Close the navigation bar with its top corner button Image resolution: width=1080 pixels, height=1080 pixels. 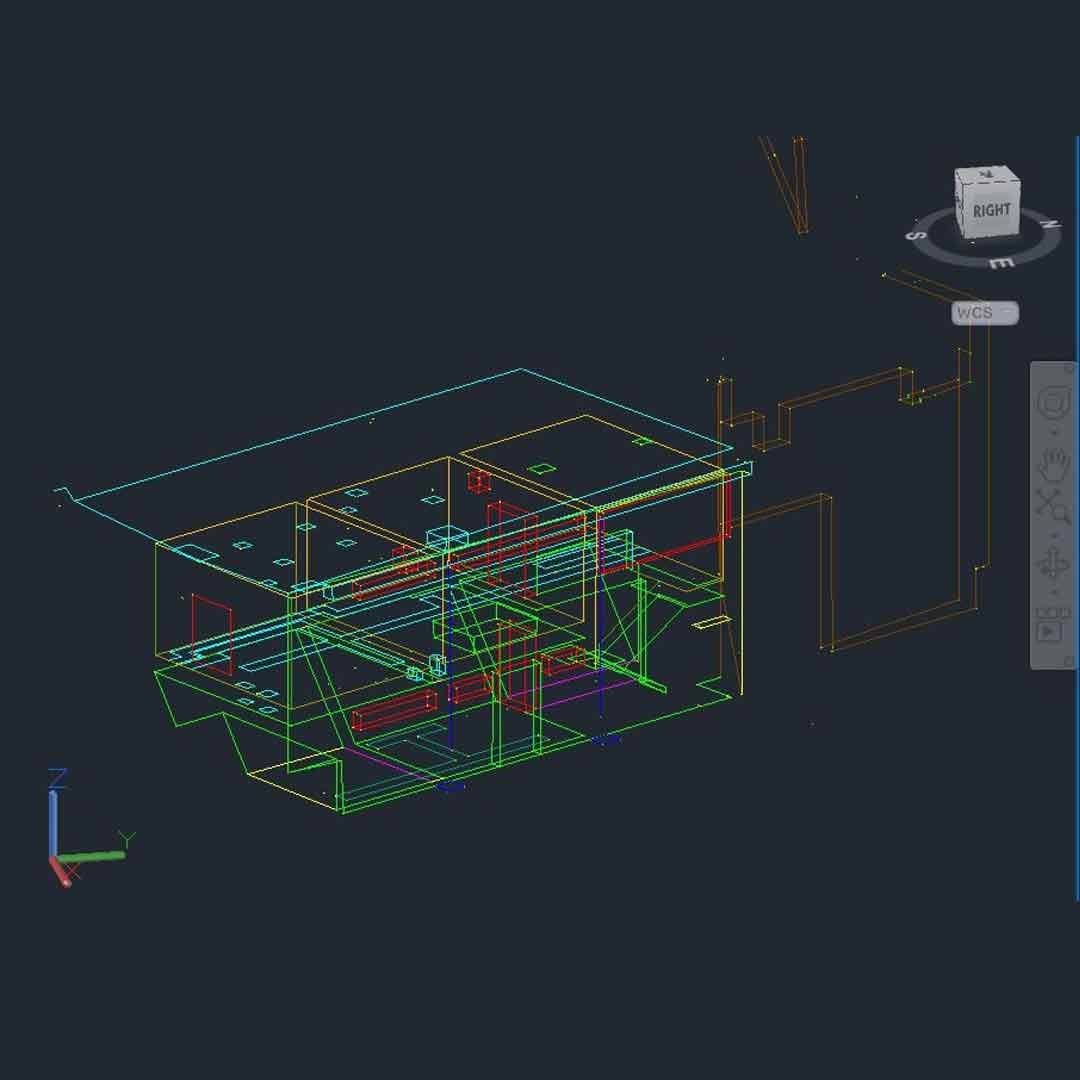click(1069, 368)
